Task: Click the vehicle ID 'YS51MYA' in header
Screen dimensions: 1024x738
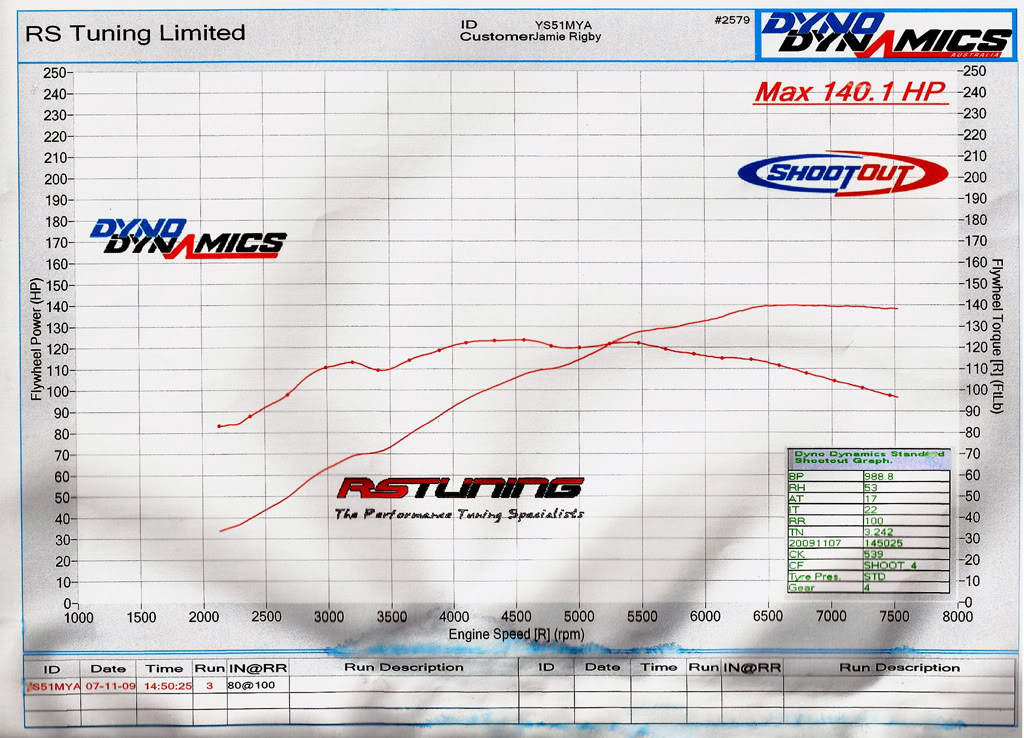Action: [563, 25]
